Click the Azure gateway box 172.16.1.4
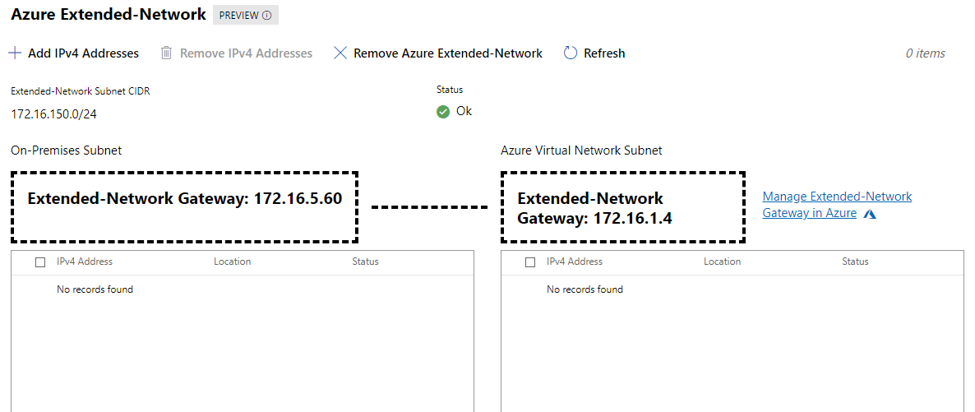This screenshot has width=975, height=412. click(x=623, y=207)
